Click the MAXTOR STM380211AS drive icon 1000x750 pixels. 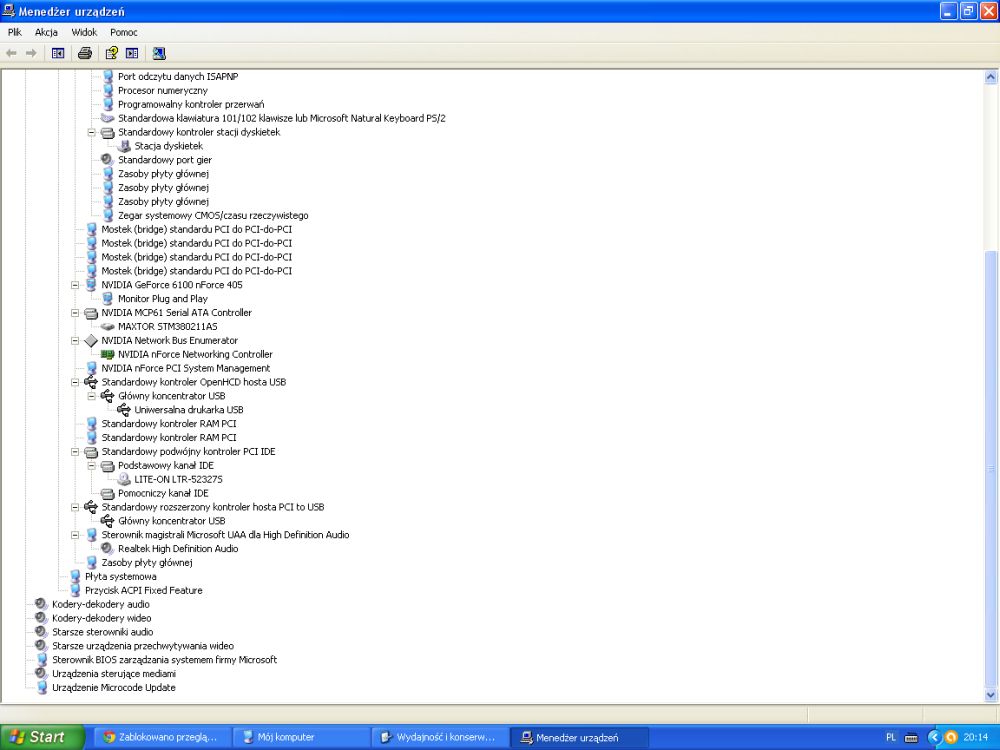coord(107,327)
